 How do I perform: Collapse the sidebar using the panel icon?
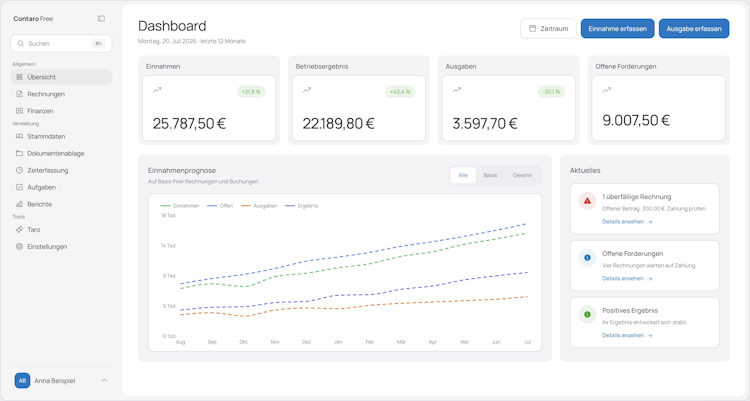[x=101, y=19]
